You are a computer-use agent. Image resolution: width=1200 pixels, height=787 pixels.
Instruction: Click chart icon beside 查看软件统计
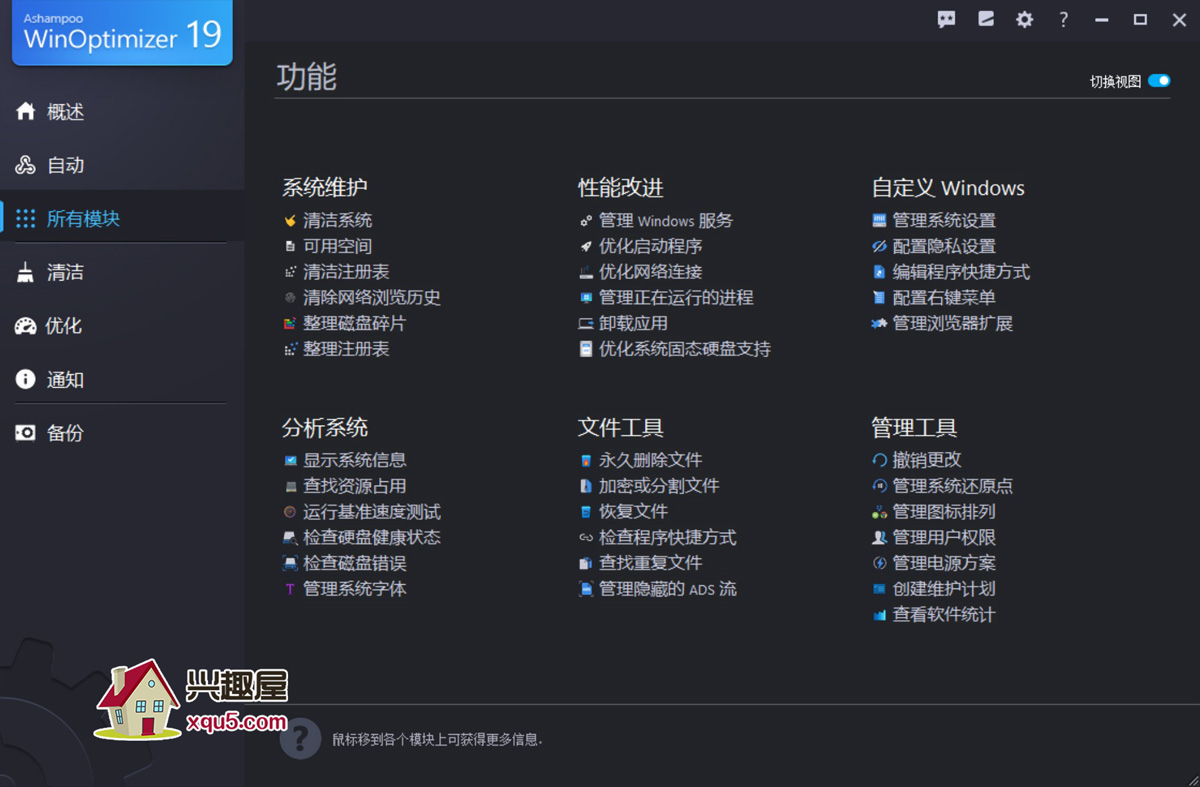click(x=879, y=615)
